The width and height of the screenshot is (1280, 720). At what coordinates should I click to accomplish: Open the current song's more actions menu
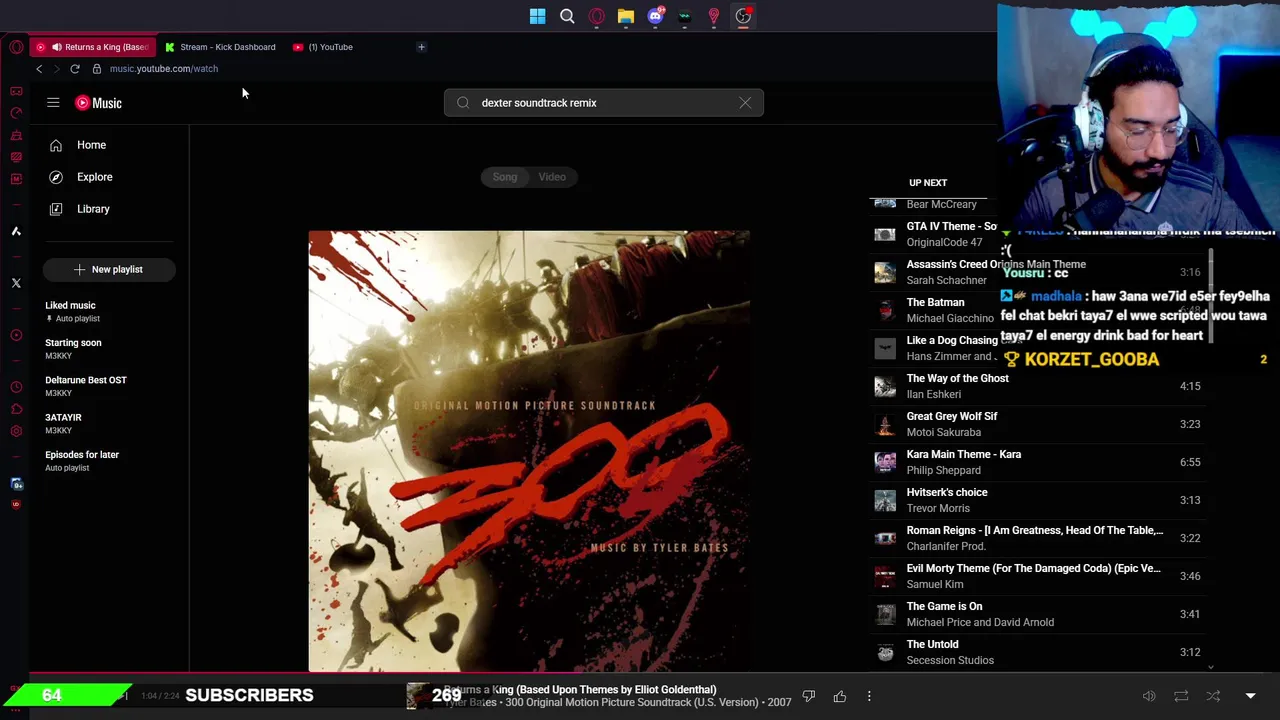869,696
